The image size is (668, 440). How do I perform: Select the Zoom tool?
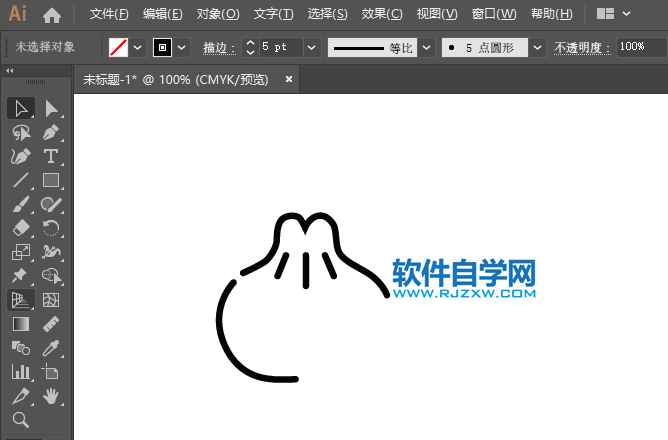21,420
